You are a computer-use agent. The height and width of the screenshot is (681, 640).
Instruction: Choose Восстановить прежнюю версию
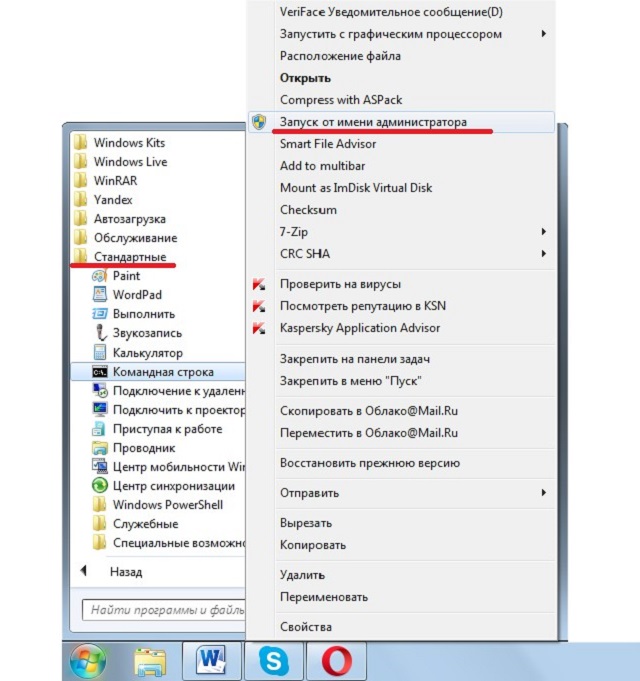(369, 463)
